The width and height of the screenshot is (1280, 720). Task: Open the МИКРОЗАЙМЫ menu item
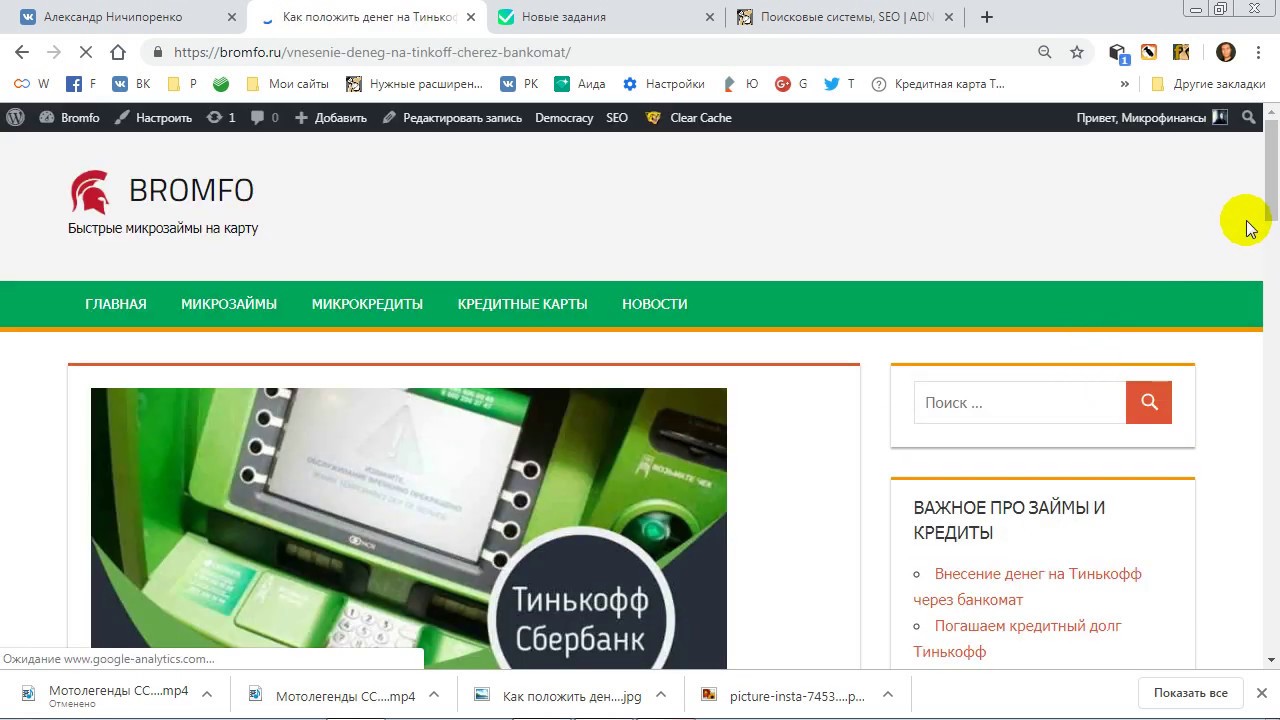(x=229, y=304)
